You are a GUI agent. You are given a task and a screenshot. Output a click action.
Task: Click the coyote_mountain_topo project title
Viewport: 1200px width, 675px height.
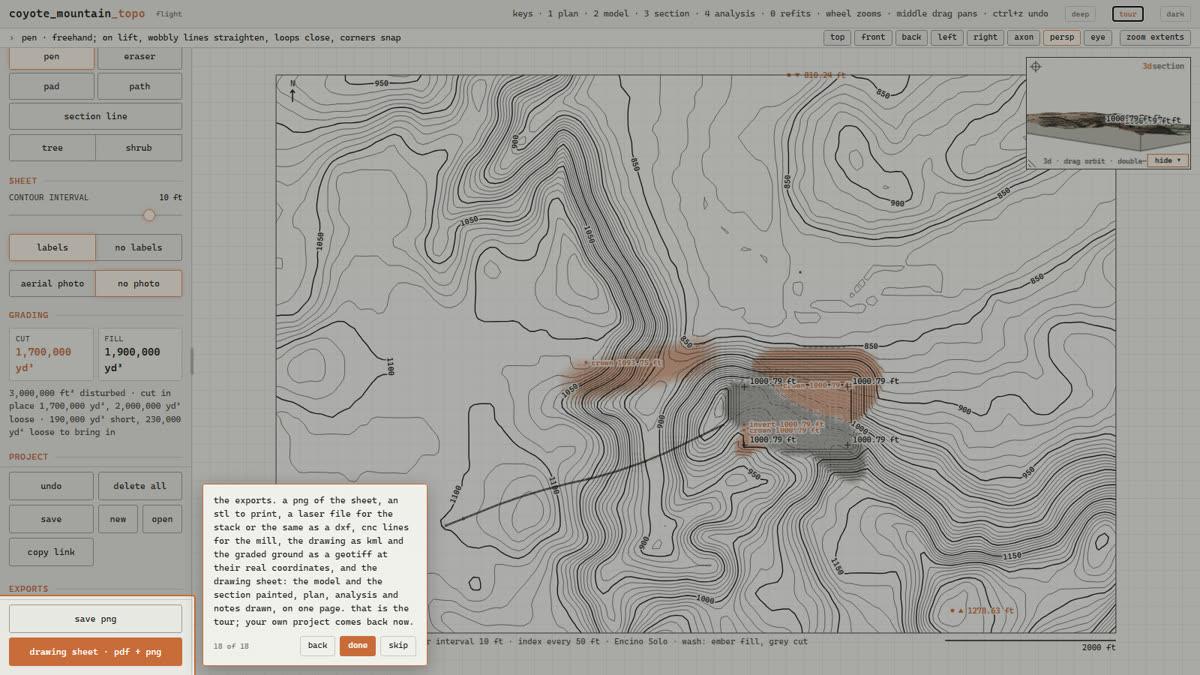[x=78, y=14]
